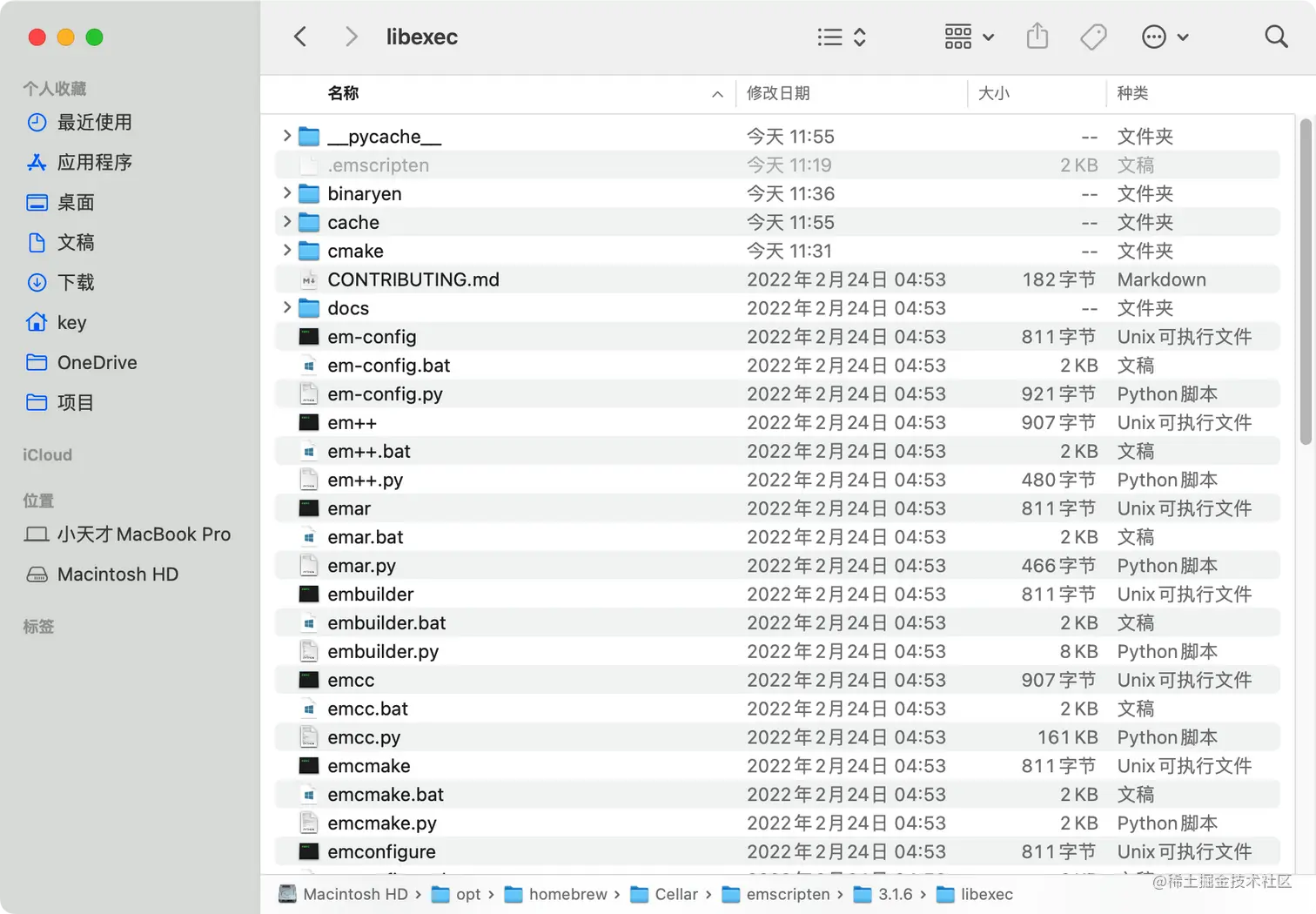Open the More actions (…) menu

coord(1154,37)
